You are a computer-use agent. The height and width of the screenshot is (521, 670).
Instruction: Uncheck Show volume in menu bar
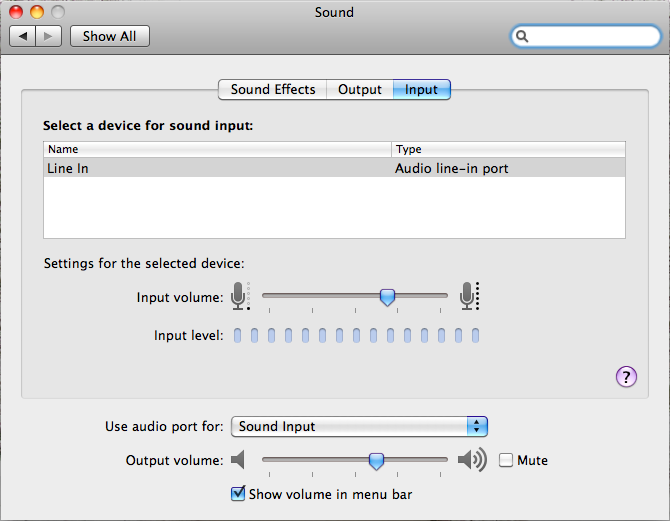pyautogui.click(x=238, y=493)
